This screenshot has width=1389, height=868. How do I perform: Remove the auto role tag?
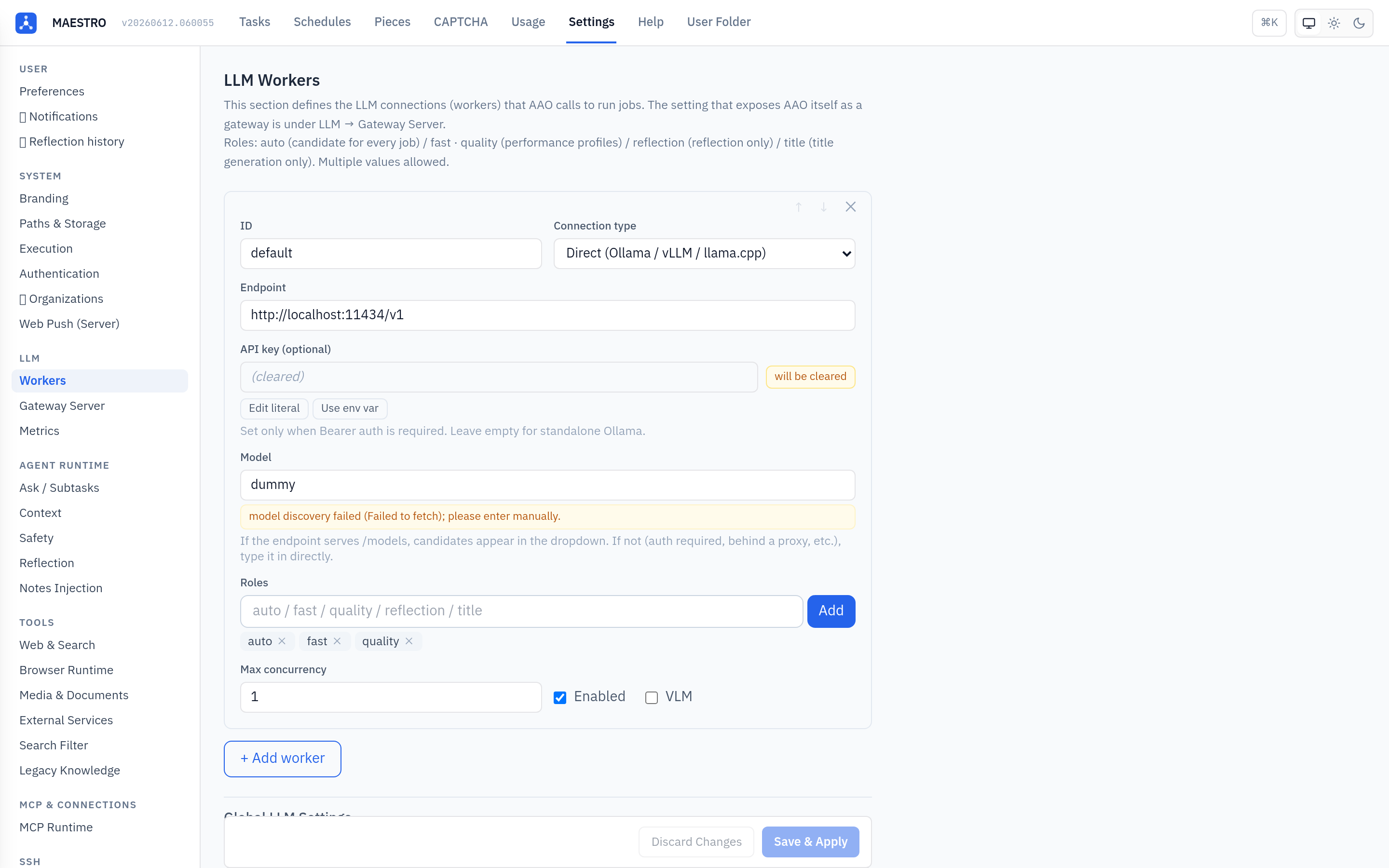(x=282, y=641)
